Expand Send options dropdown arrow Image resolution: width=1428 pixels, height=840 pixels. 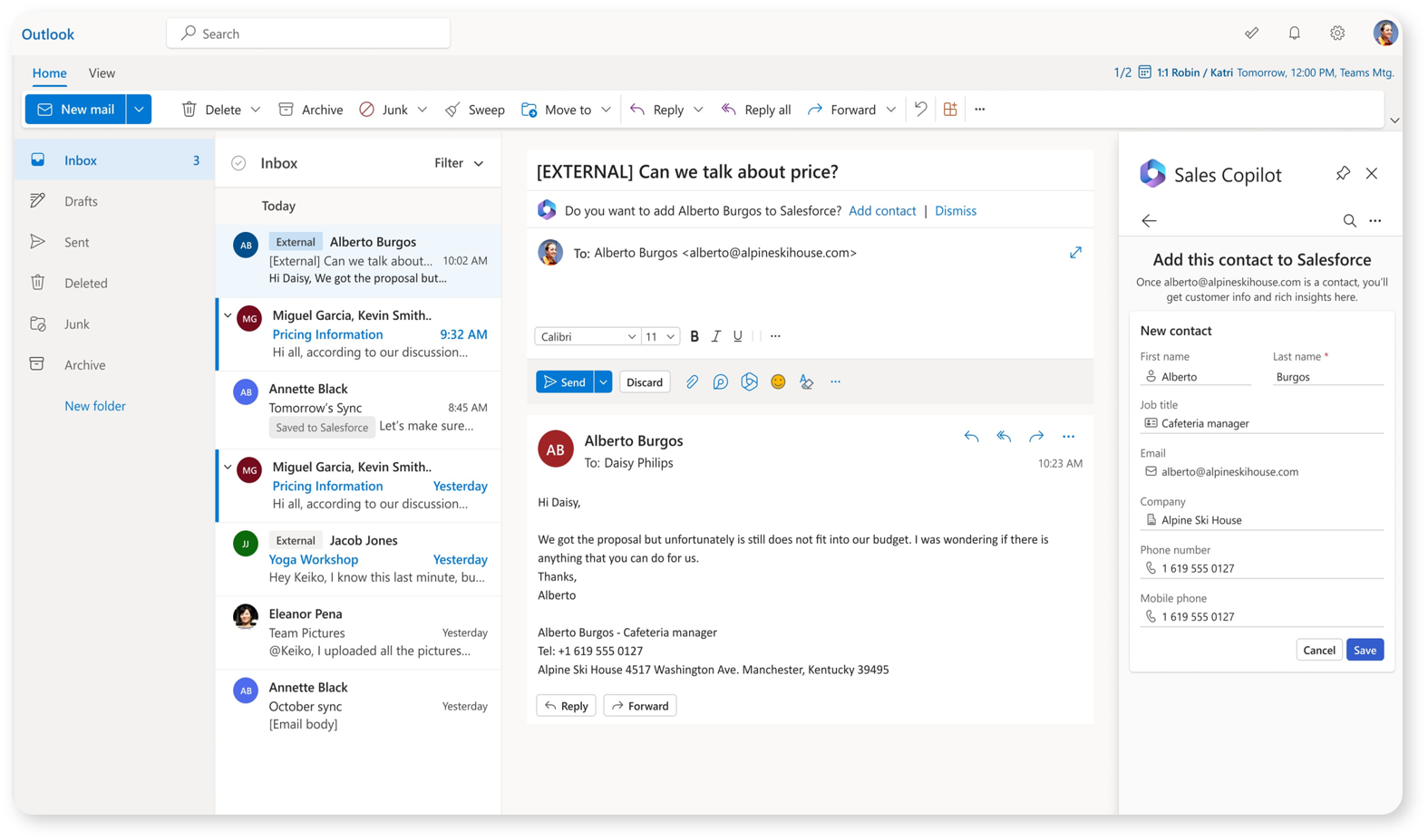tap(603, 382)
